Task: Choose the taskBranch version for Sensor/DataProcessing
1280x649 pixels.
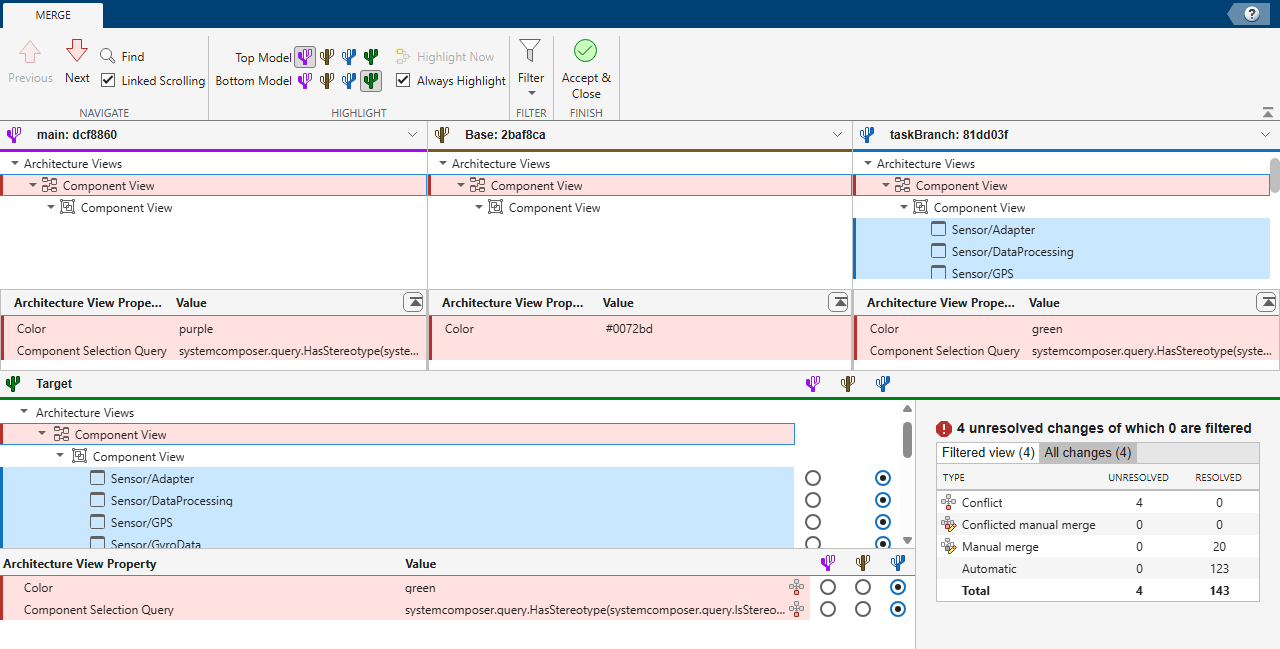Action: coord(883,500)
